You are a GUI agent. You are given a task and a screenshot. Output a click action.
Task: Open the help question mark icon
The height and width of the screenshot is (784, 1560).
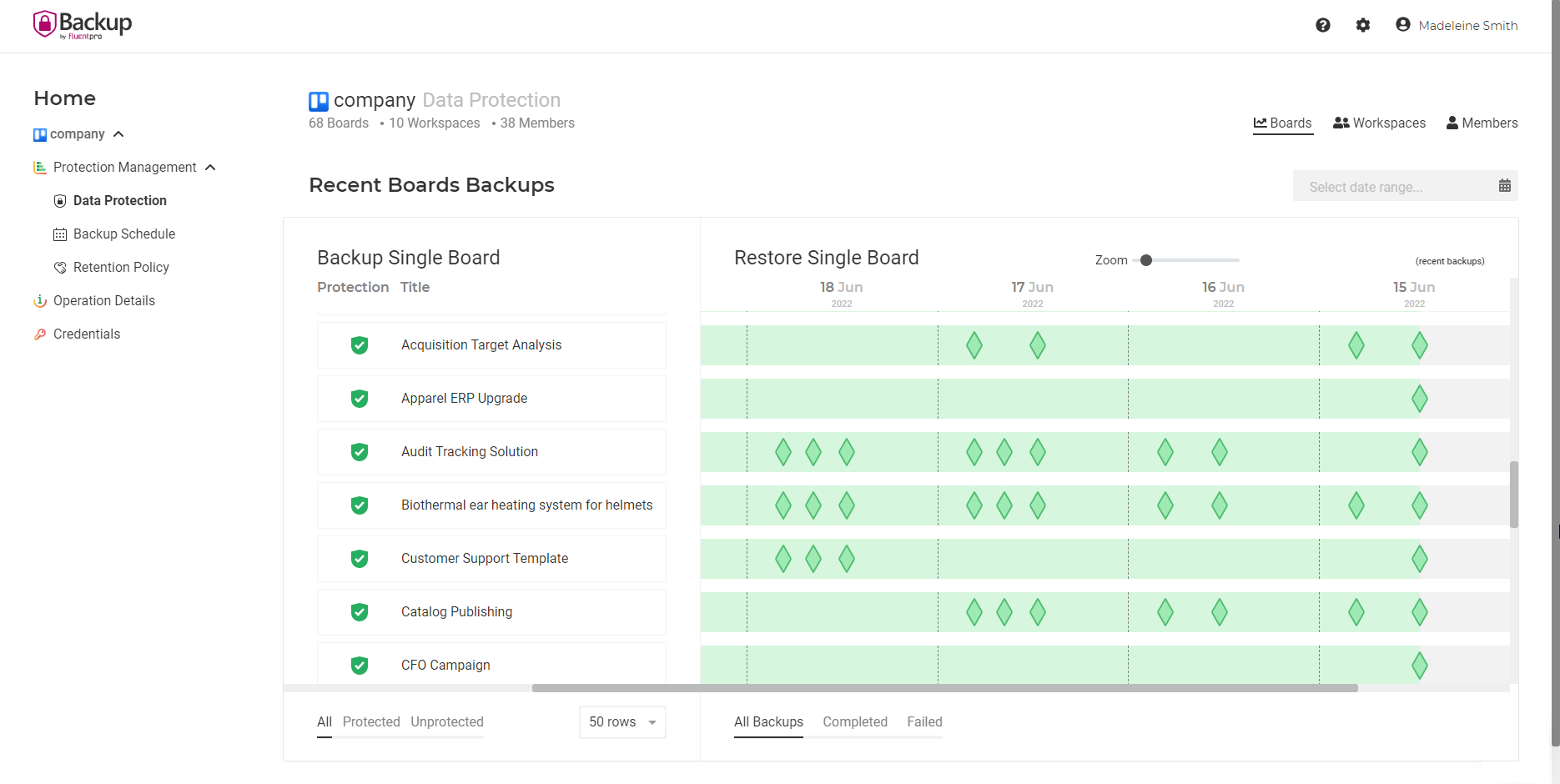(x=1323, y=25)
